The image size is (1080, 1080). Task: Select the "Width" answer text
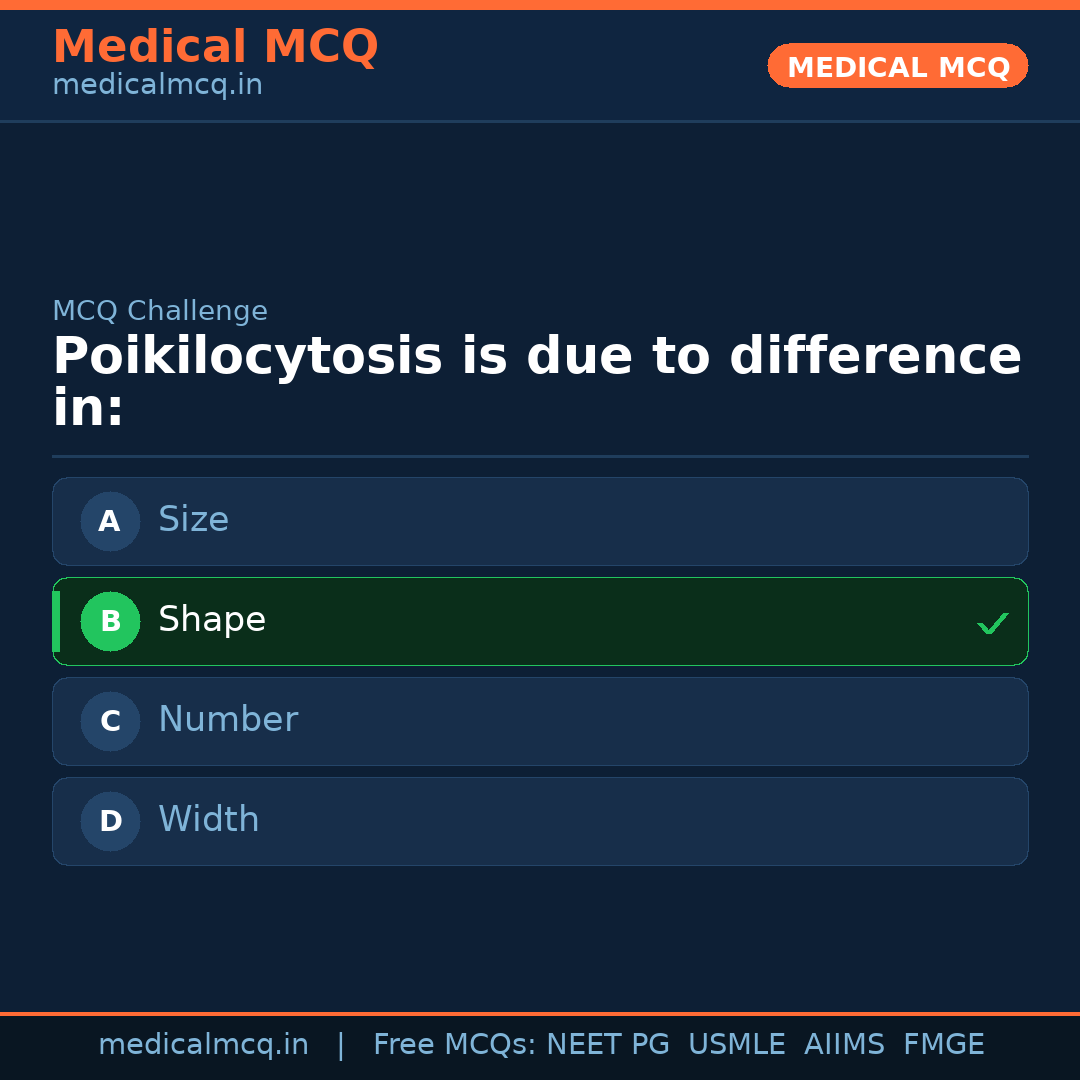(208, 820)
